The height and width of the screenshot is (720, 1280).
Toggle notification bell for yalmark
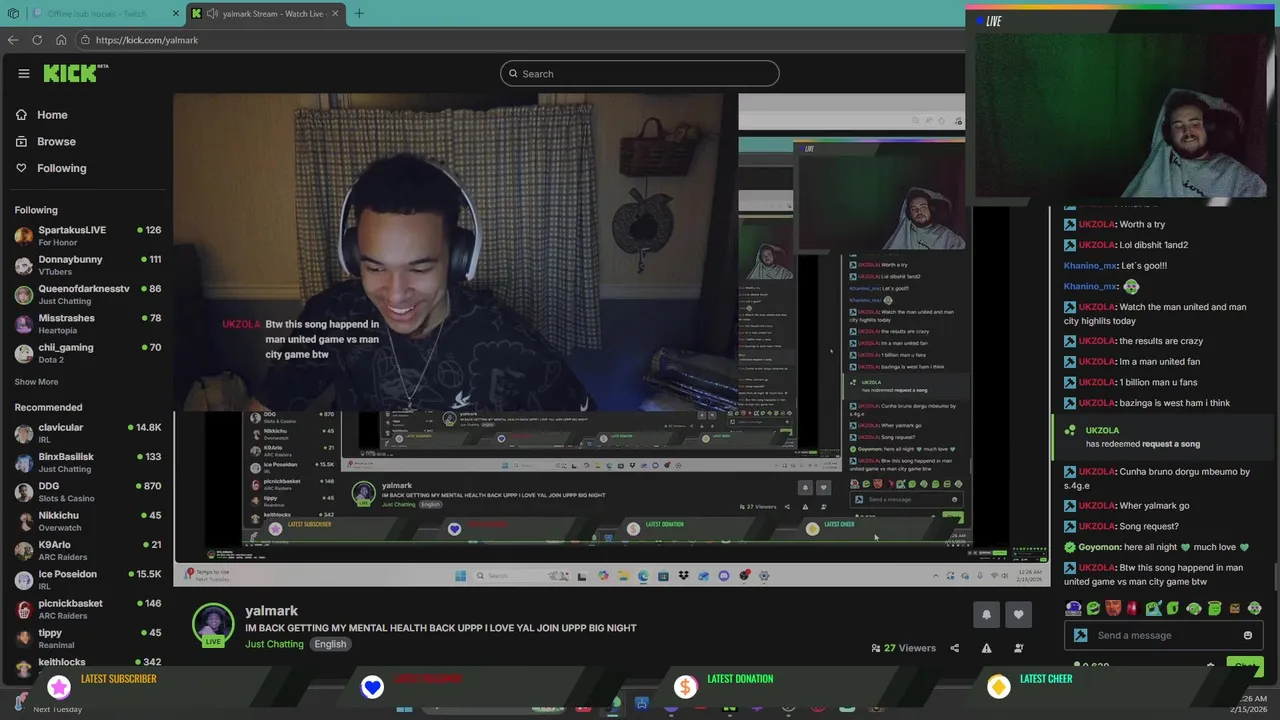pos(986,615)
